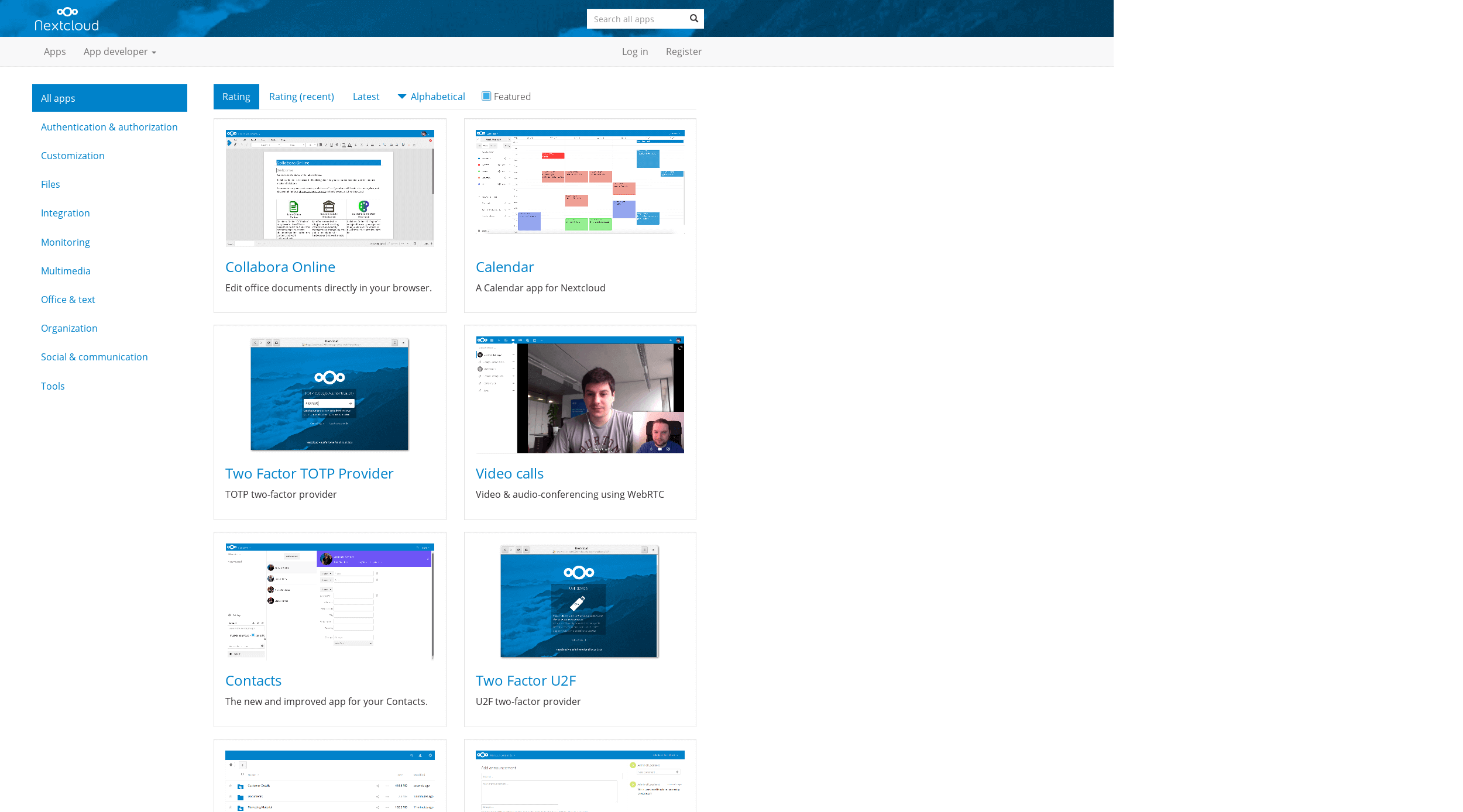Select the Authentication & authorization category
This screenshot has width=1463, height=812.
point(108,126)
